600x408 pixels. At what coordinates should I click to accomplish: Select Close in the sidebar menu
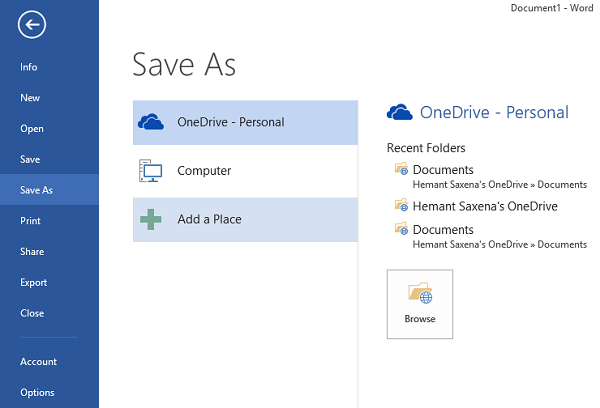click(x=32, y=313)
